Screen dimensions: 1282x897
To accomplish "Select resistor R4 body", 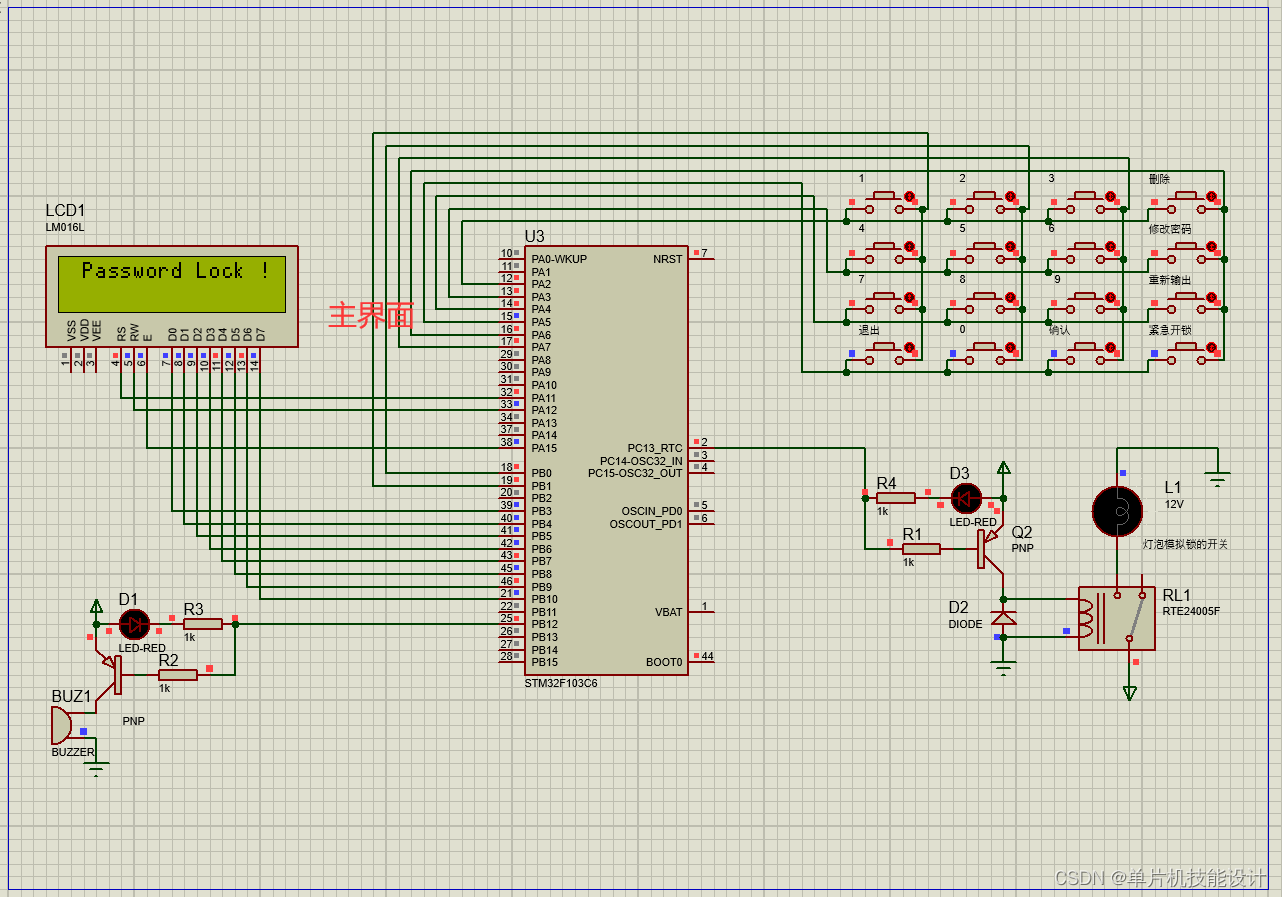I will 896,497.
